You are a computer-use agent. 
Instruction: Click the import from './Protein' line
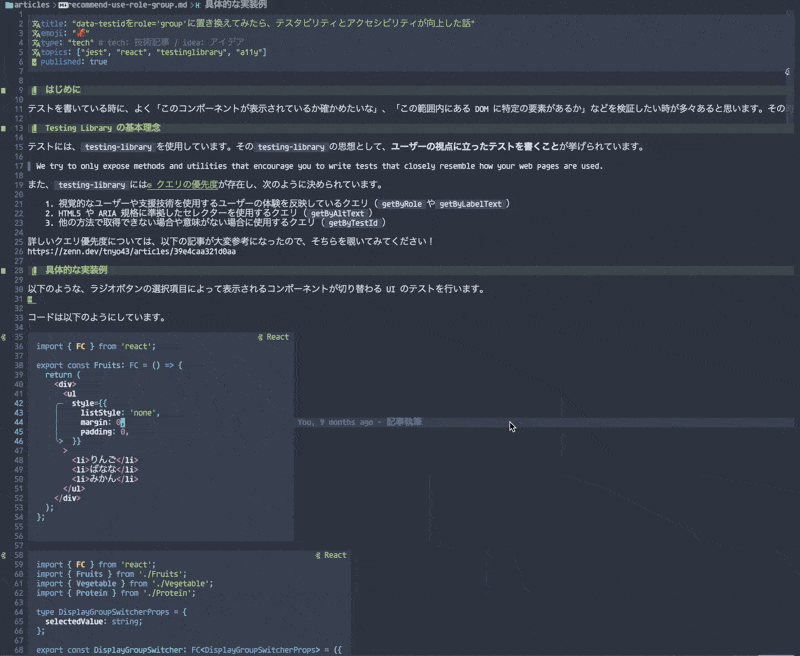tap(116, 593)
